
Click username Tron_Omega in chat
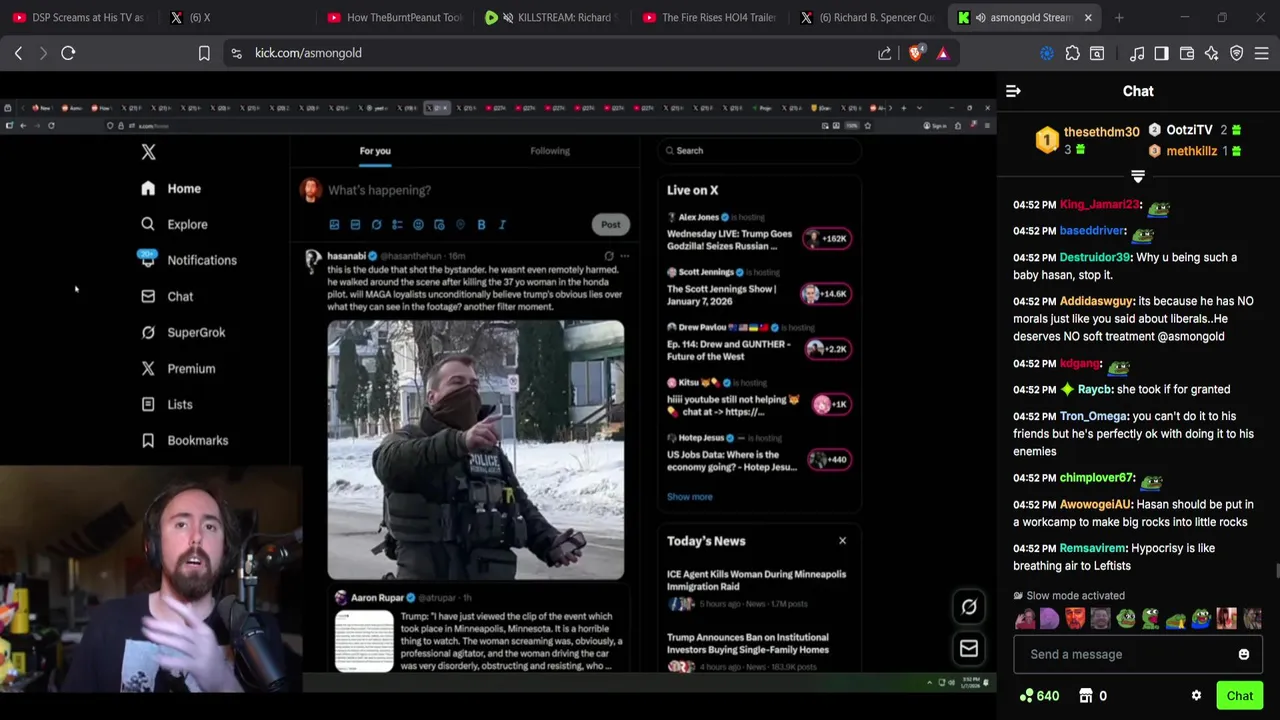pyautogui.click(x=1093, y=416)
